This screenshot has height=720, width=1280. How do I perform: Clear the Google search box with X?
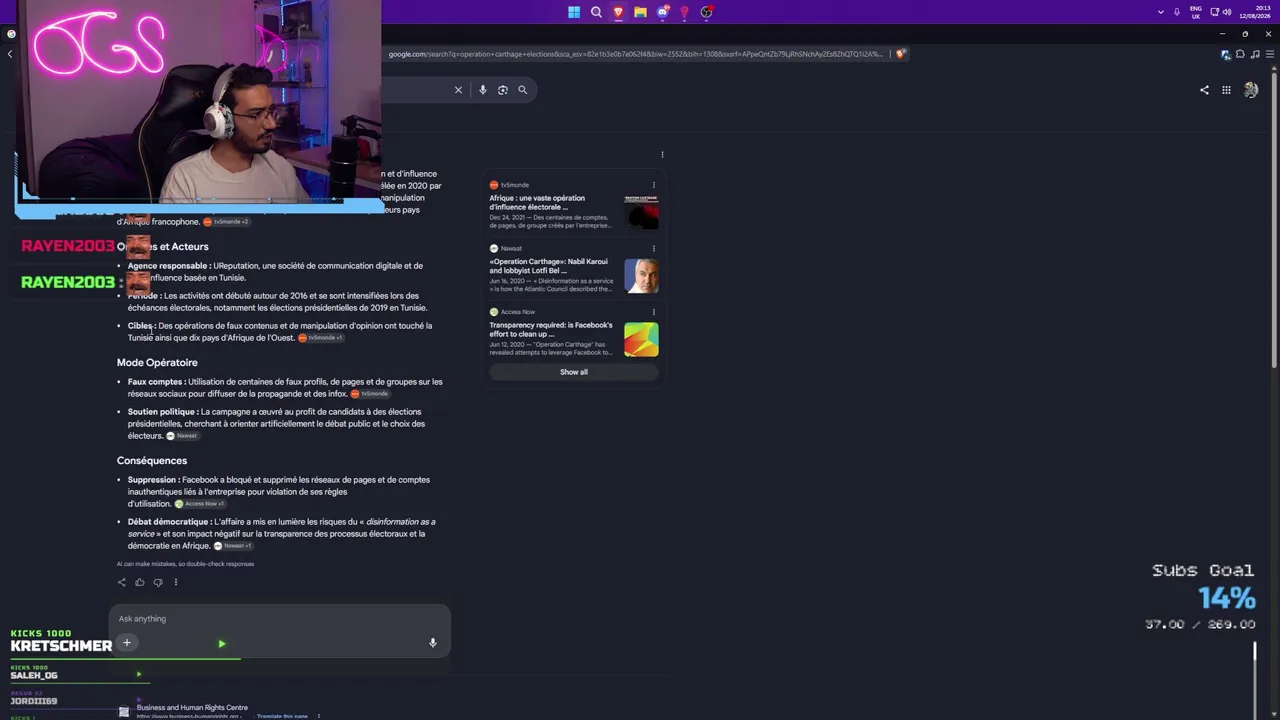tap(458, 90)
